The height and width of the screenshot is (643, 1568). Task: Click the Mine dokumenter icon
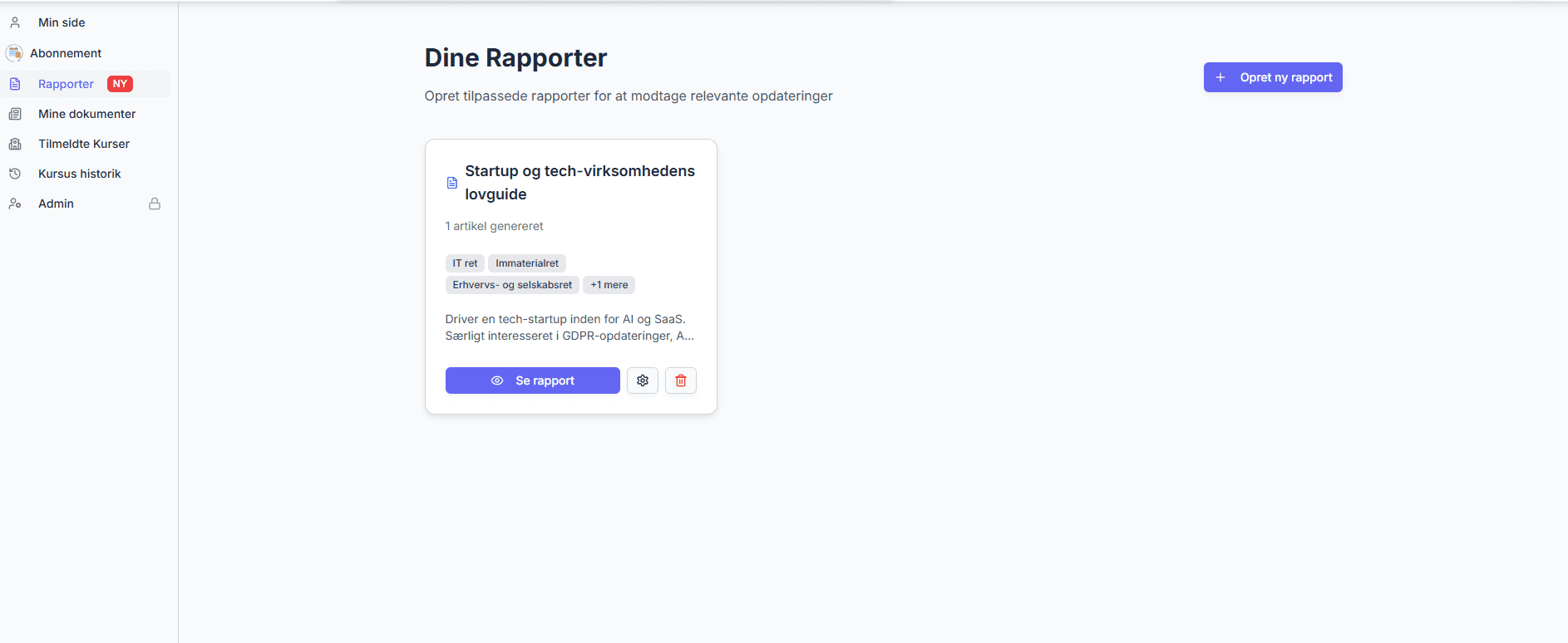(x=15, y=114)
